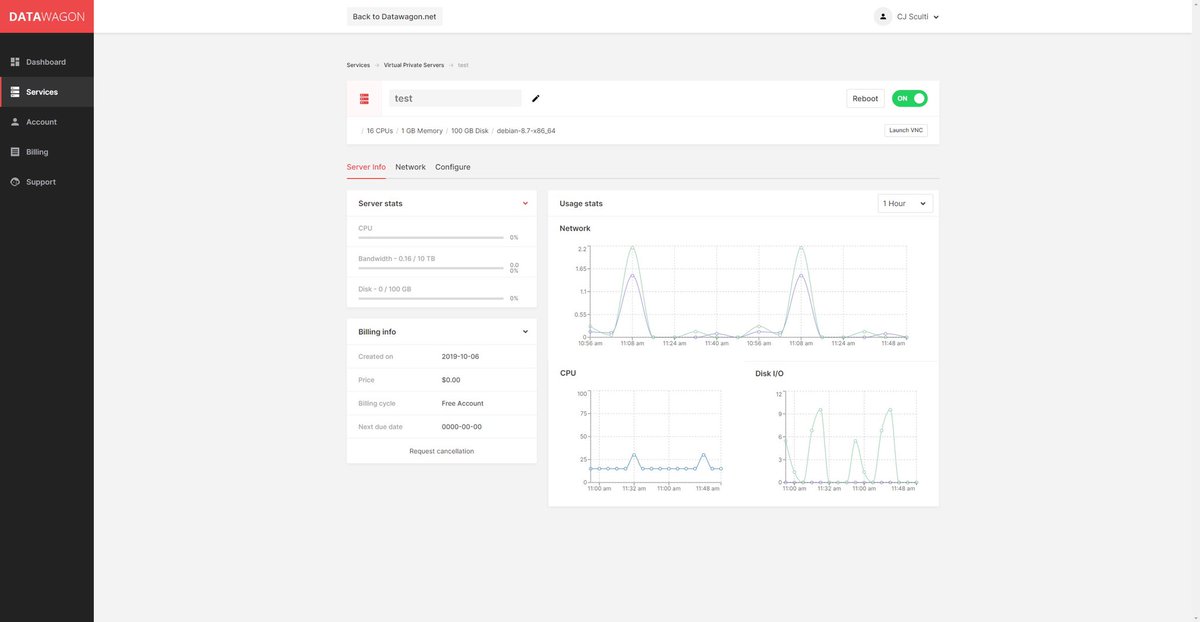This screenshot has height=622, width=1200.
Task: Click the CPU usage progress bar
Action: pos(431,238)
